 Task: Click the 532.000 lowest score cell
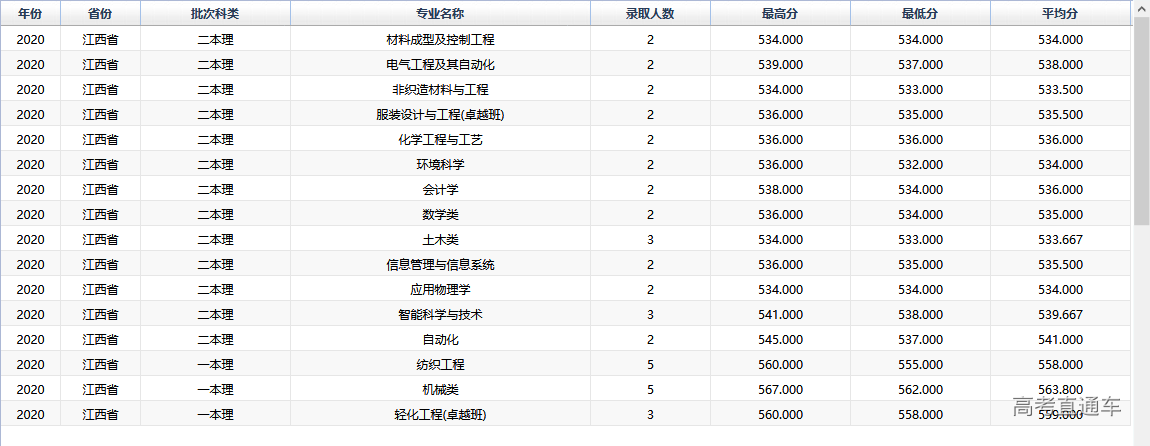tap(920, 165)
